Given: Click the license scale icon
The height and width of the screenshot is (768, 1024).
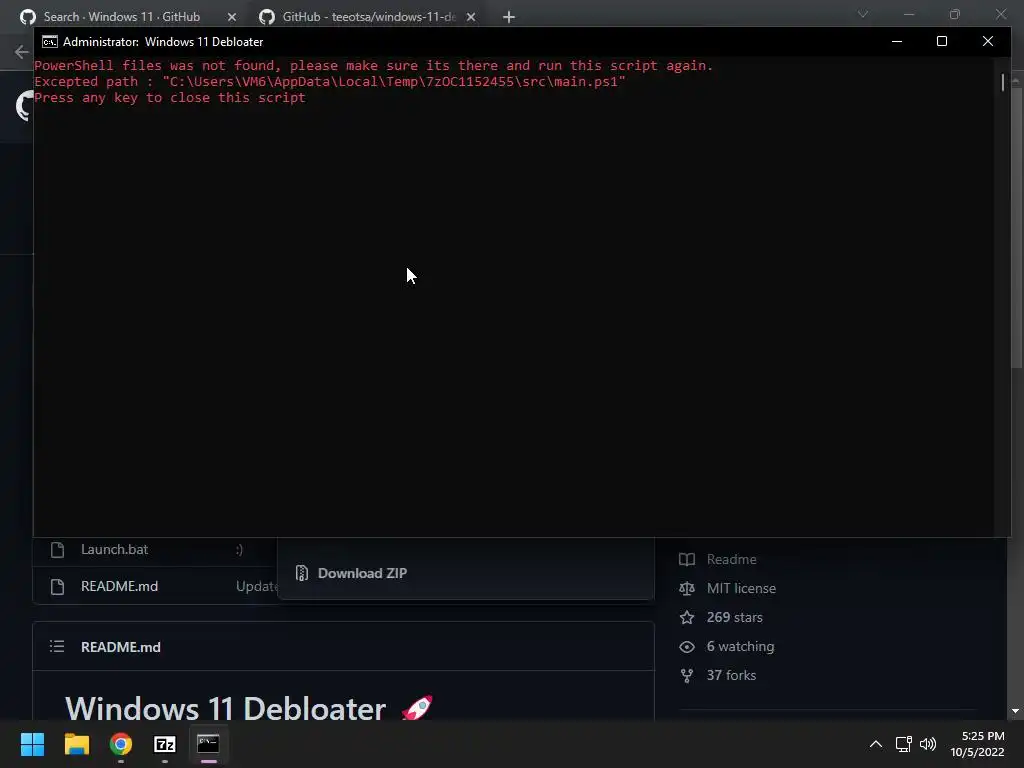Looking at the screenshot, I should coord(686,588).
